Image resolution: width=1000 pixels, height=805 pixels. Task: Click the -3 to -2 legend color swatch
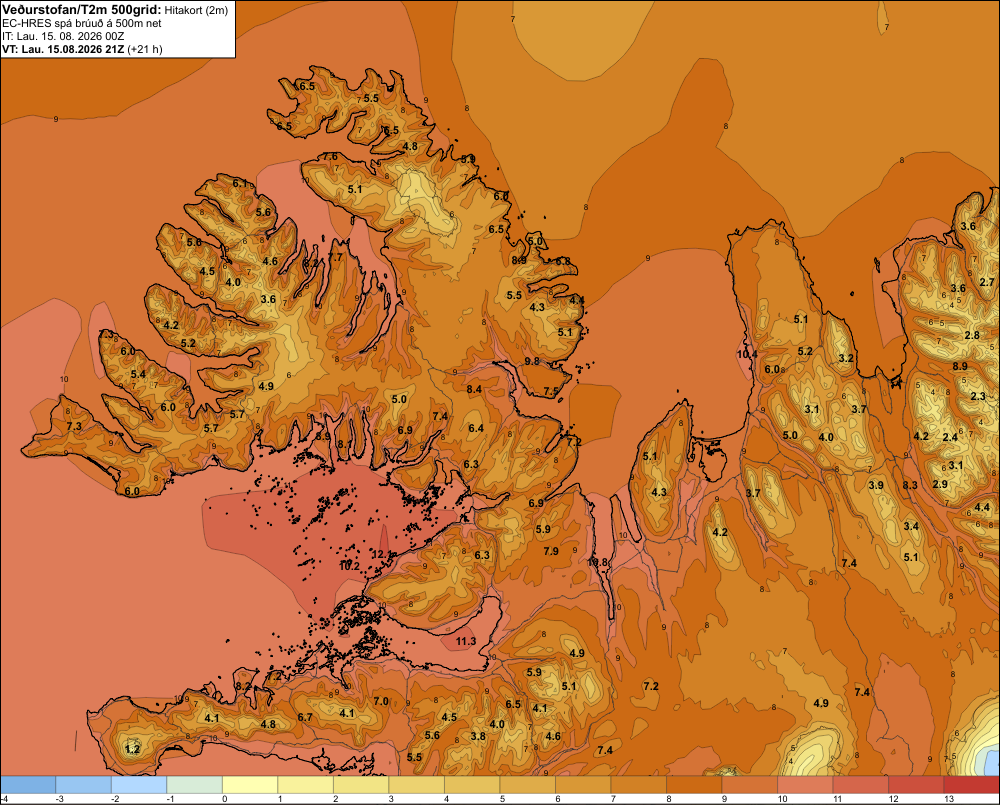point(84,785)
